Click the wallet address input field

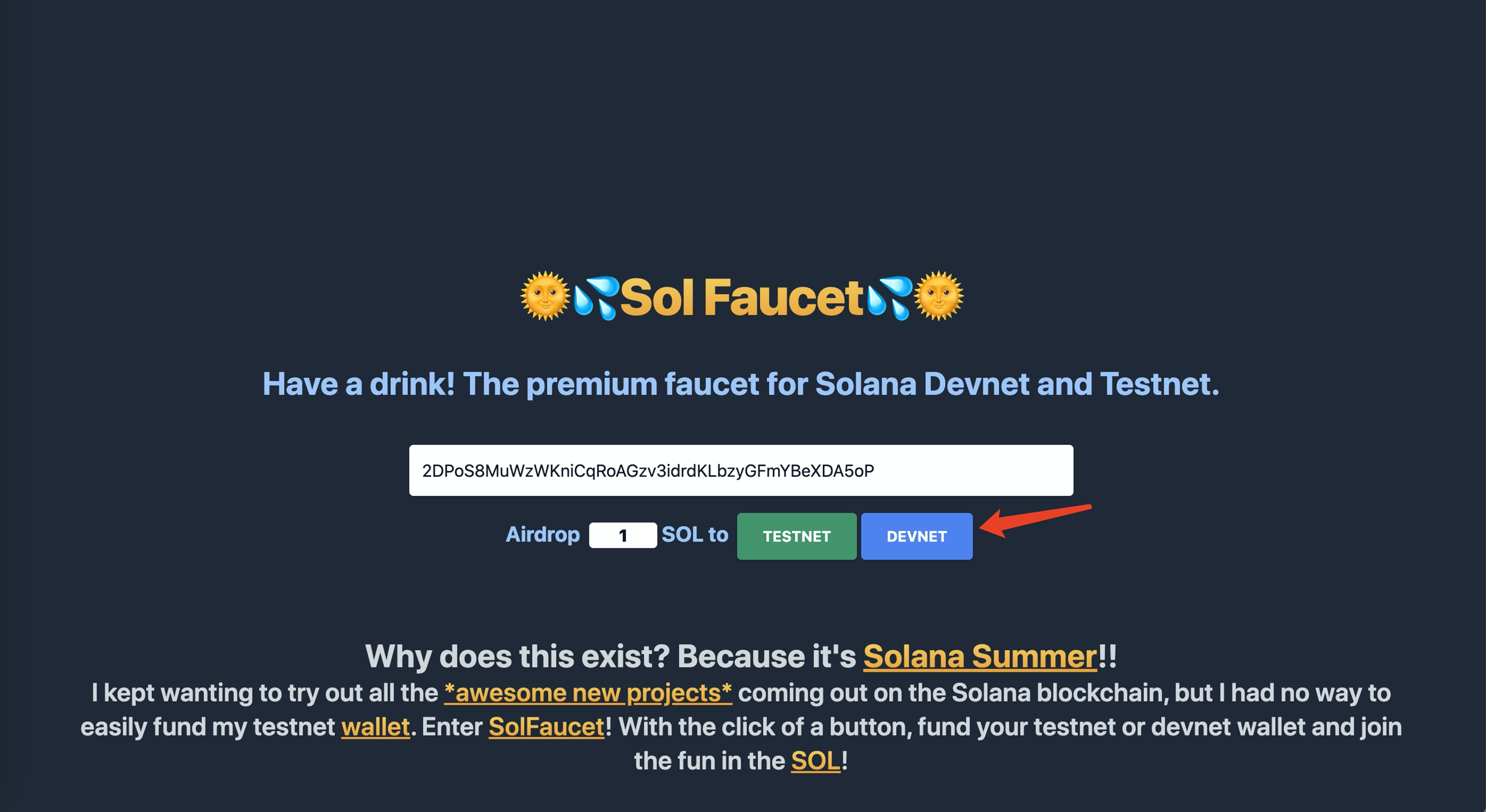point(741,470)
